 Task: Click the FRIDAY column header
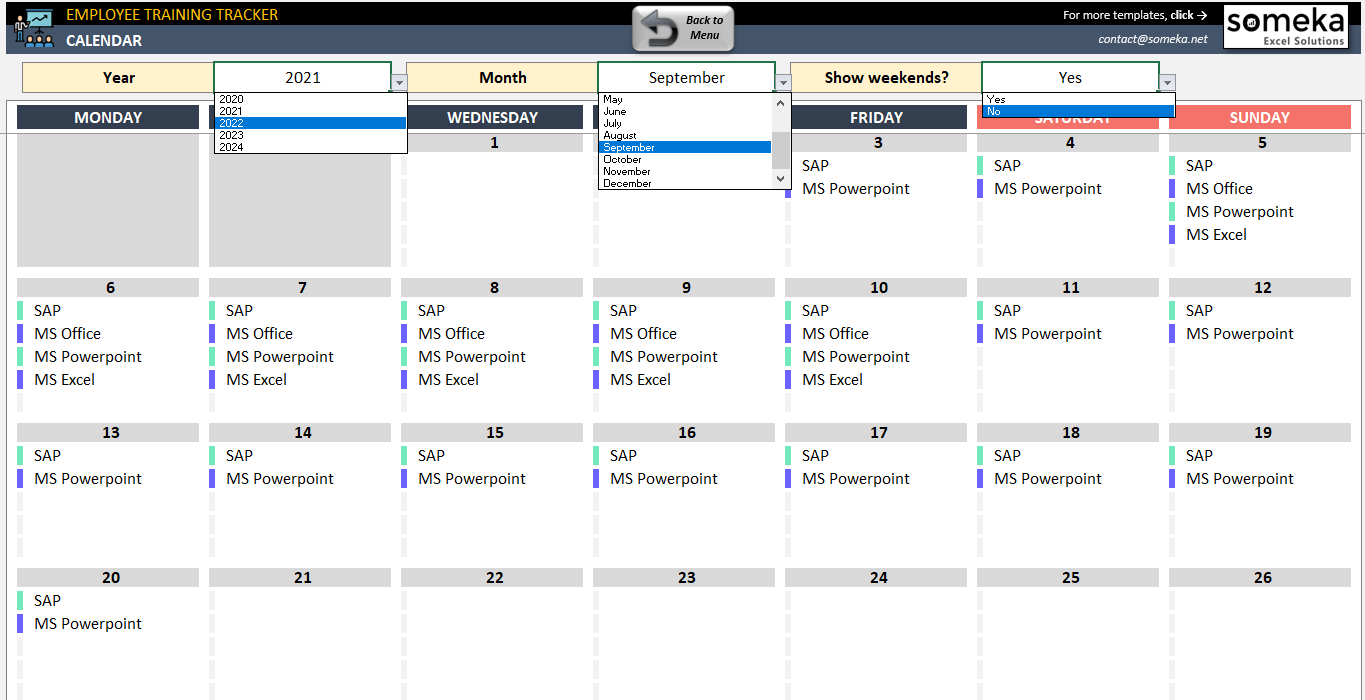[x=876, y=117]
